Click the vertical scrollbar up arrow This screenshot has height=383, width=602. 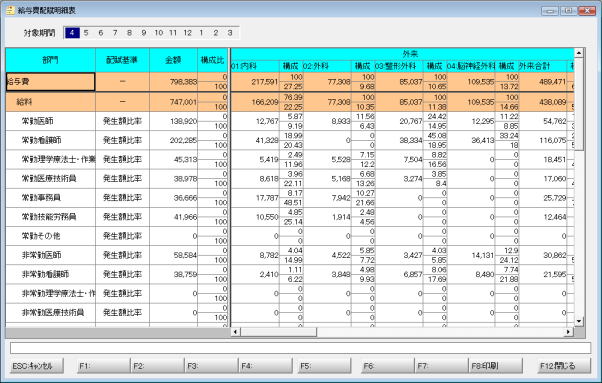coord(579,52)
